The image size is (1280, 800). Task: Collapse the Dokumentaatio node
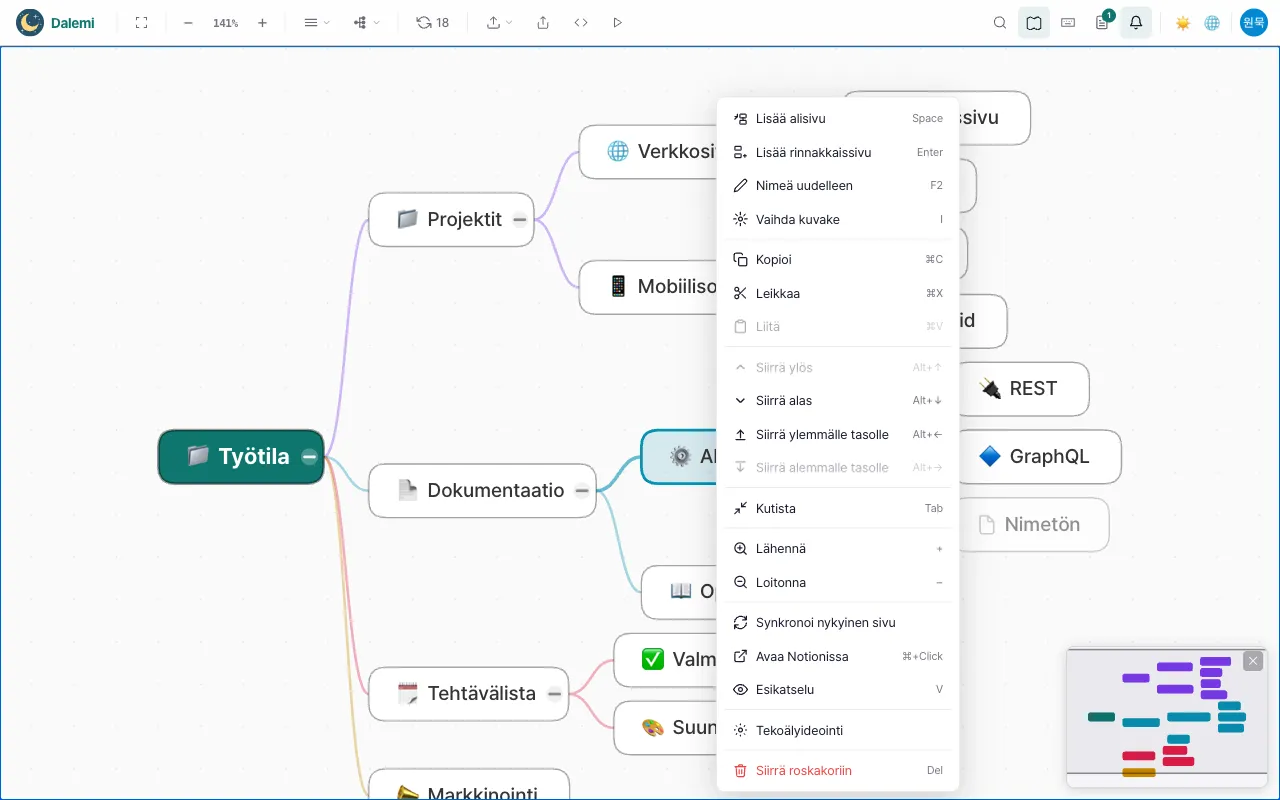pyautogui.click(x=582, y=491)
